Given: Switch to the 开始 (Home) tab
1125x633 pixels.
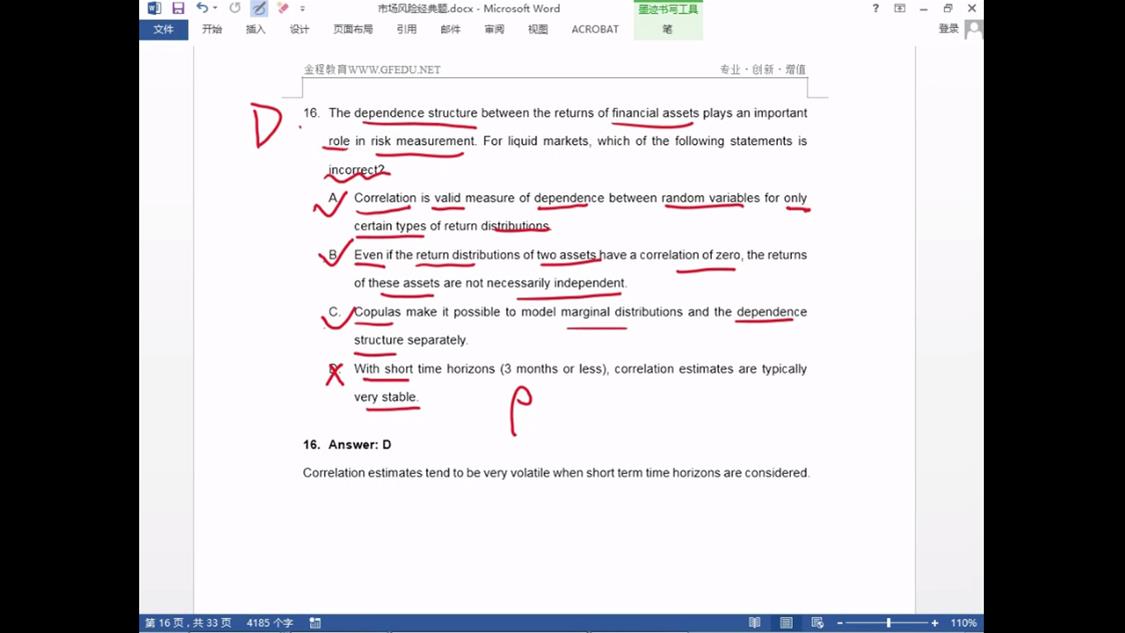Looking at the screenshot, I should (x=212, y=29).
